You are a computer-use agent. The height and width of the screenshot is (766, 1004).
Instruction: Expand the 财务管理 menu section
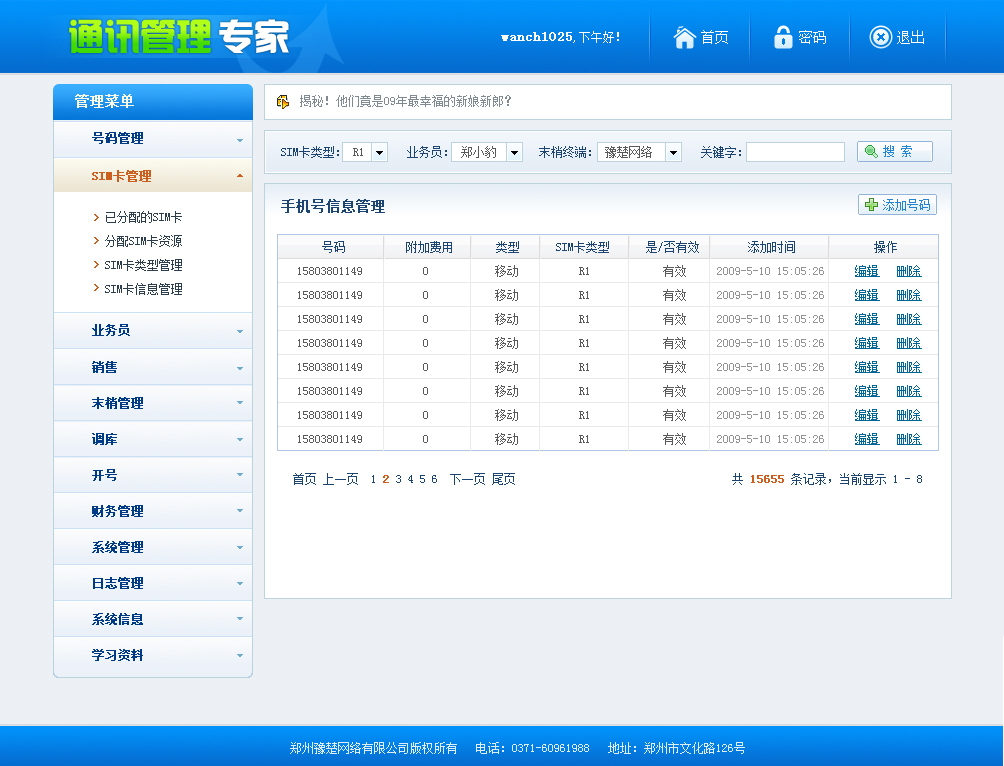point(153,510)
